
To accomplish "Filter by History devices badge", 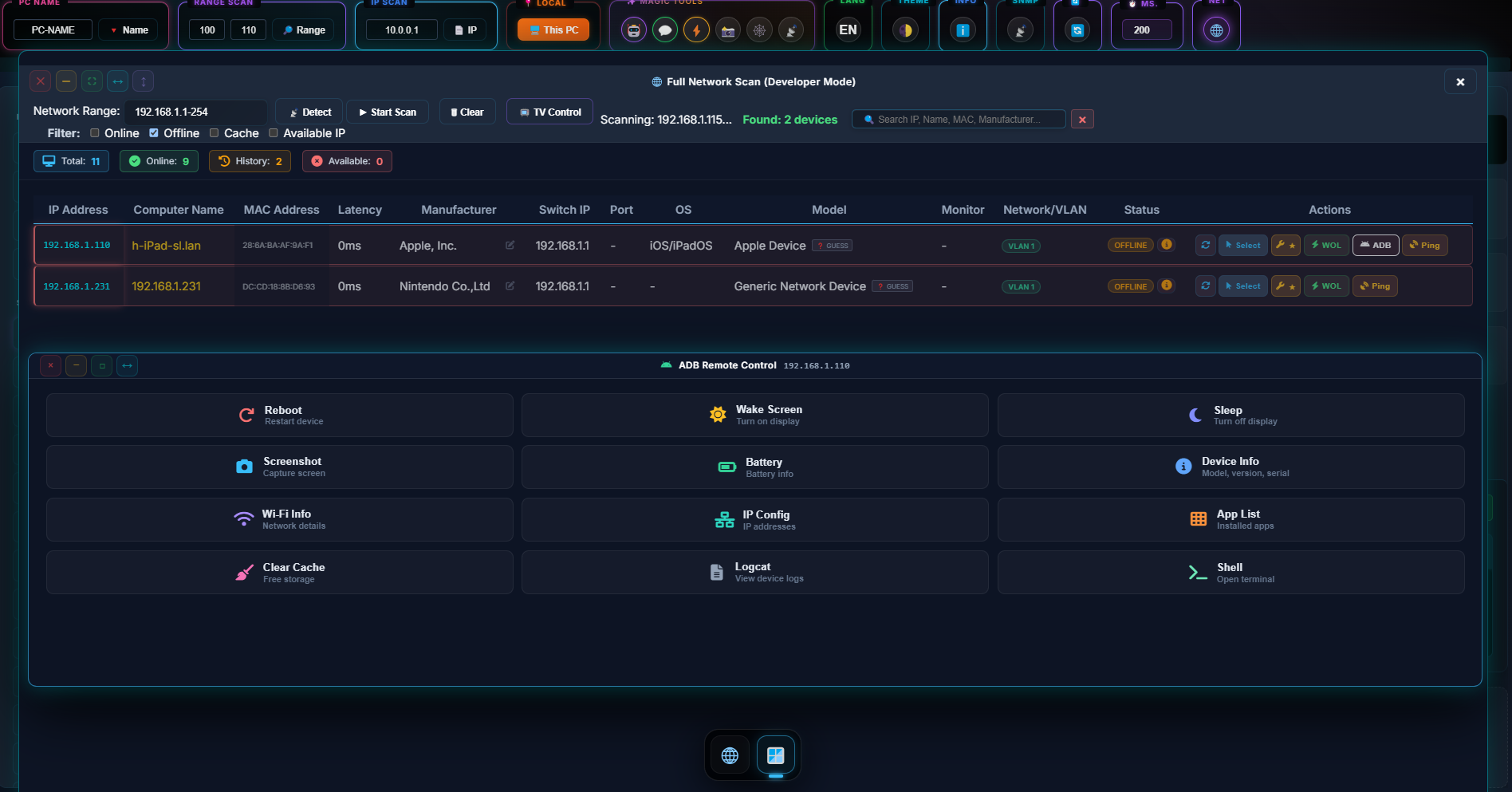I will [250, 161].
